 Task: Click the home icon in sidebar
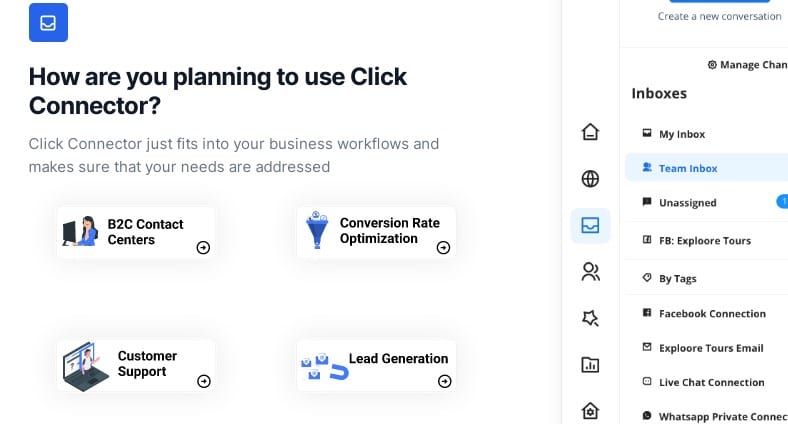[590, 132]
